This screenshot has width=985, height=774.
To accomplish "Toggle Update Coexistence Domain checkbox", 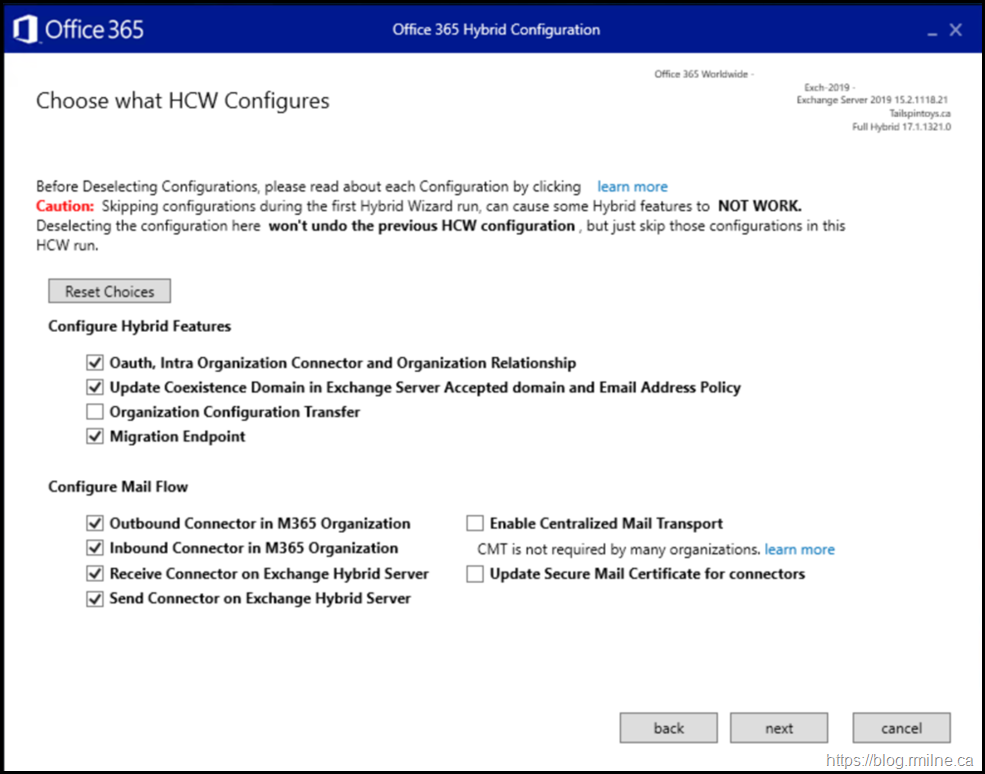I will click(x=95, y=387).
